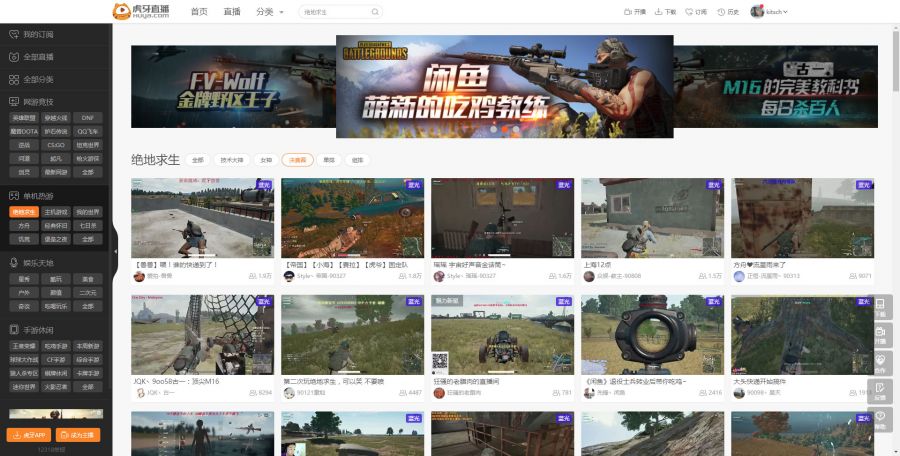Viewport: 900px width, 456px height.
Task: Open the 开播 start-streaming icon
Action: tap(630, 12)
